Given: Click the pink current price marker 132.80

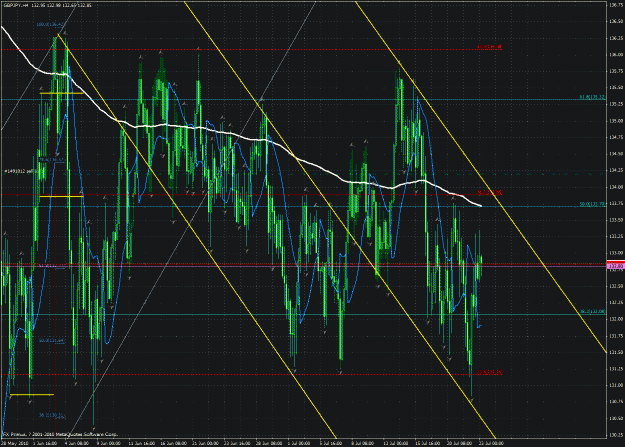Looking at the screenshot, I should click(x=616, y=266).
